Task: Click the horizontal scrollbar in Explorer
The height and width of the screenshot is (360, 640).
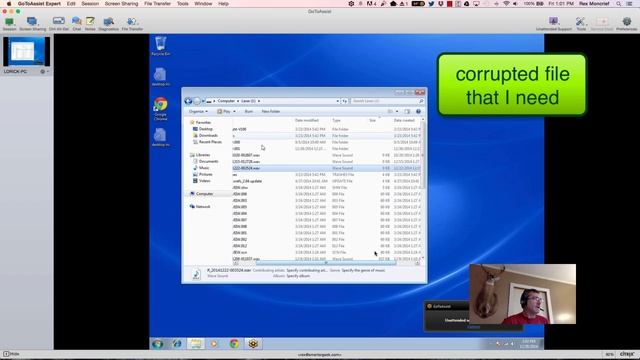Action: click(327, 263)
